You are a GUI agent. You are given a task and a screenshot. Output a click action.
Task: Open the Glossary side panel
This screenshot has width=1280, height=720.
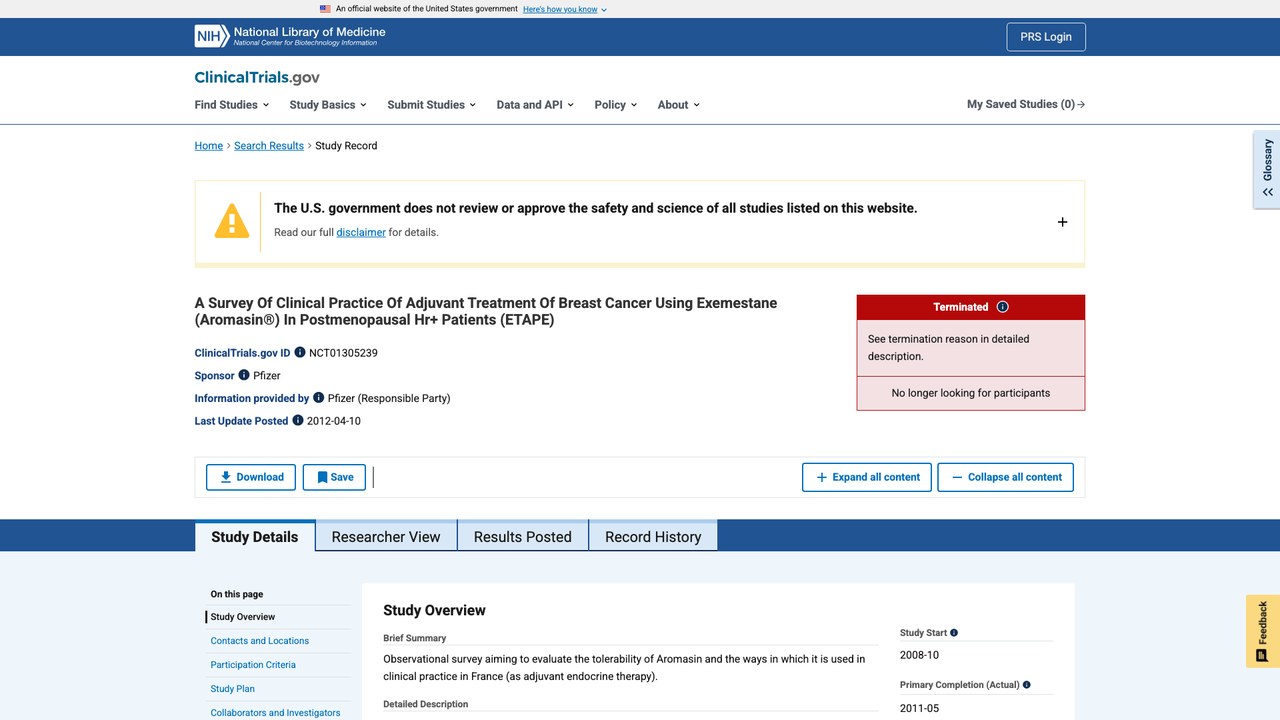tap(1267, 169)
